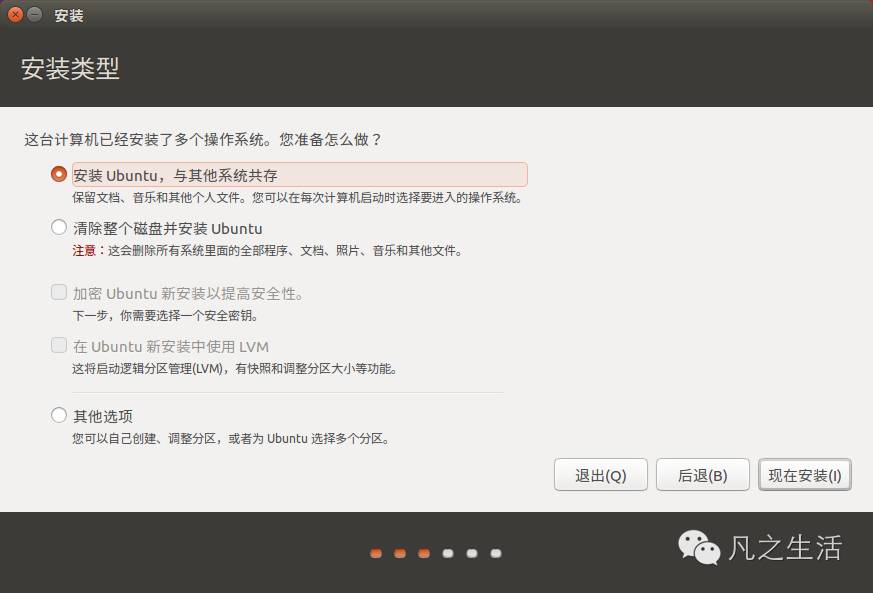Screen dimensions: 873x593
Task: Click the last gray progress dot
Action: [495, 552]
